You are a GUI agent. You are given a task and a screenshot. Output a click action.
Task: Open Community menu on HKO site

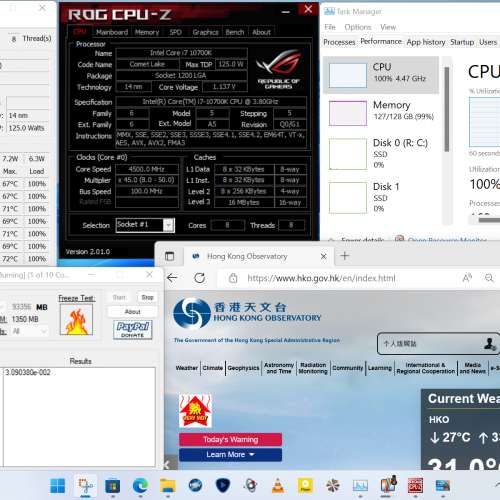click(347, 368)
